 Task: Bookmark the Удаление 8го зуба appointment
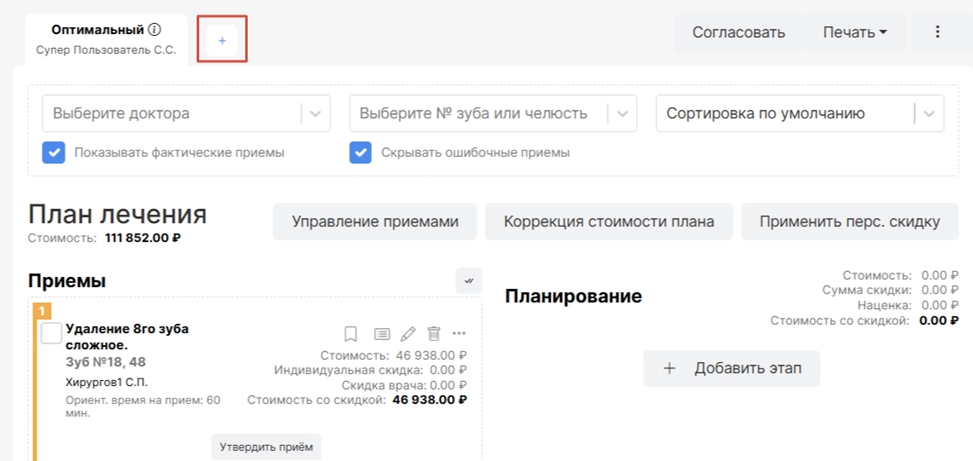tap(351, 333)
